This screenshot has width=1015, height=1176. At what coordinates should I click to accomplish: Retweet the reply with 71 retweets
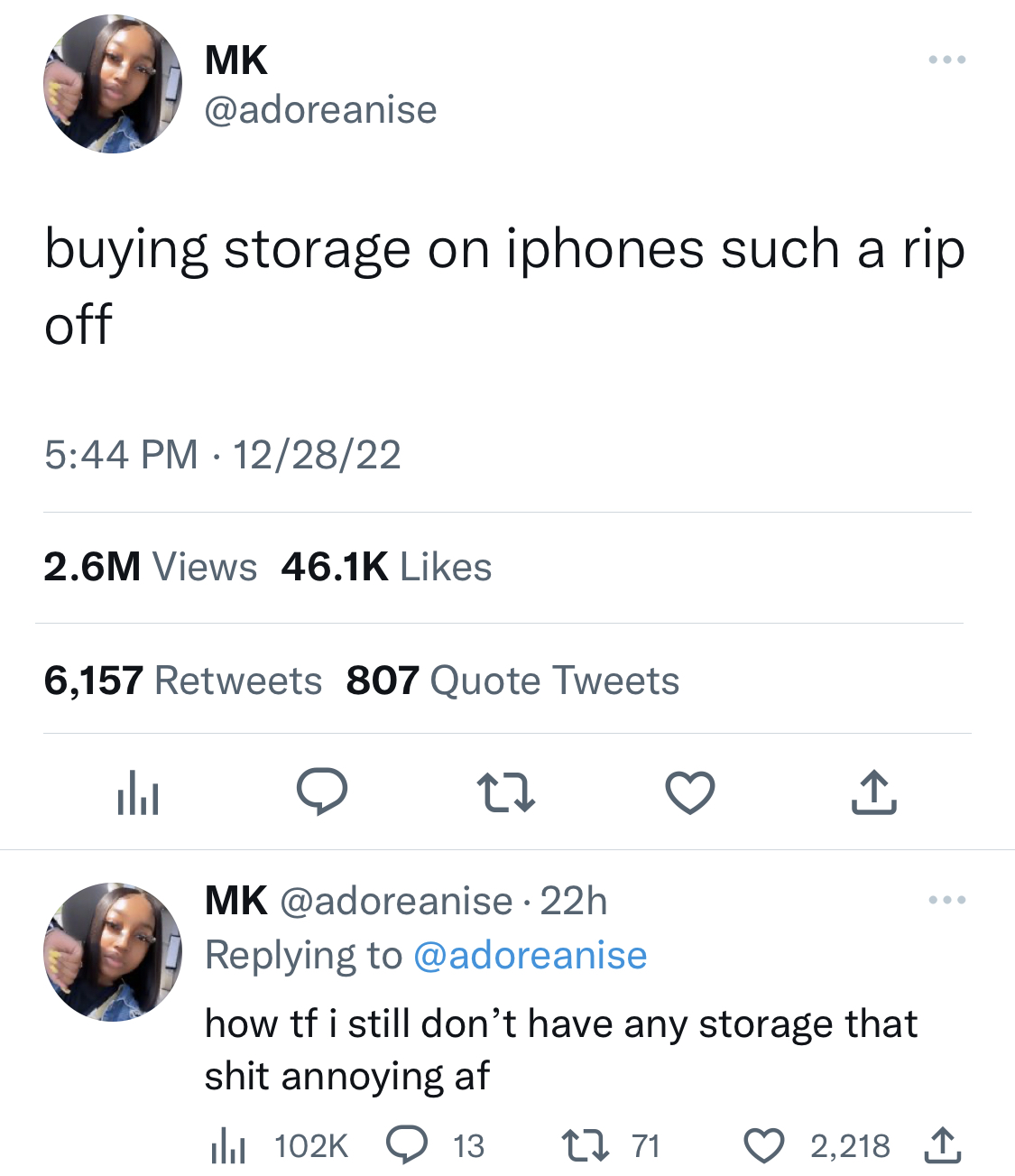tap(611, 1146)
